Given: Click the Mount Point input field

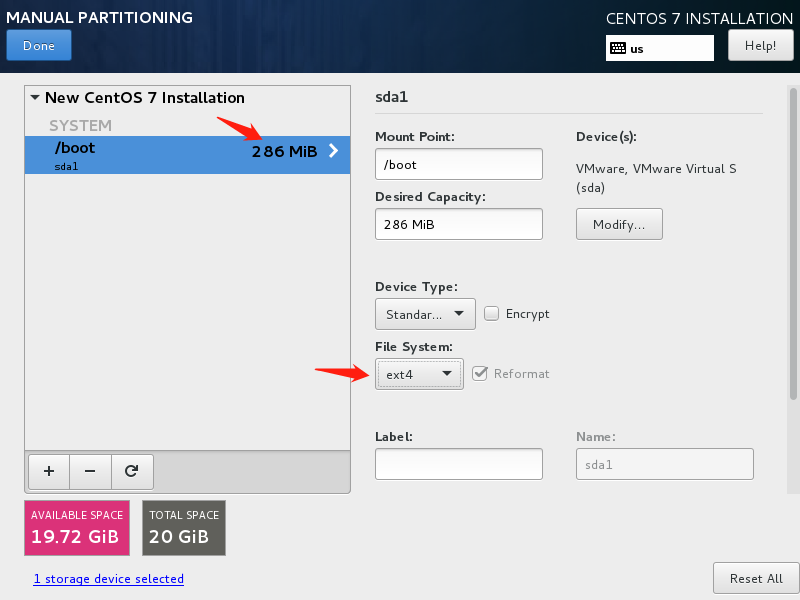Looking at the screenshot, I should (459, 164).
